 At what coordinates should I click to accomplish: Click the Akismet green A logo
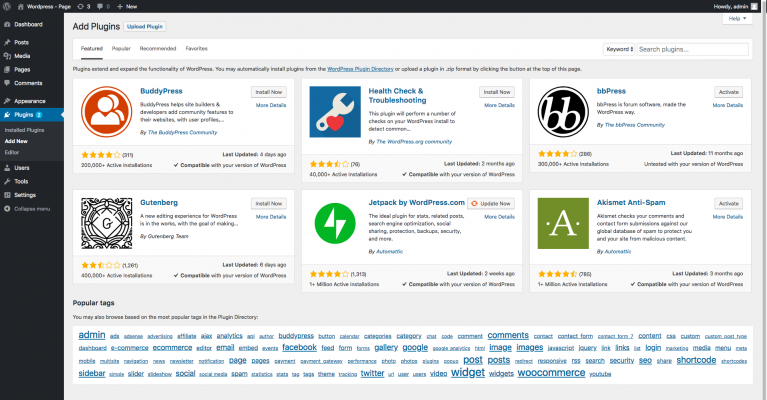click(563, 223)
